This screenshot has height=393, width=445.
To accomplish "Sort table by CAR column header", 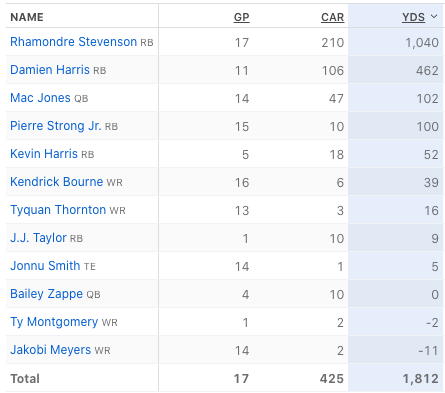I will [x=332, y=17].
